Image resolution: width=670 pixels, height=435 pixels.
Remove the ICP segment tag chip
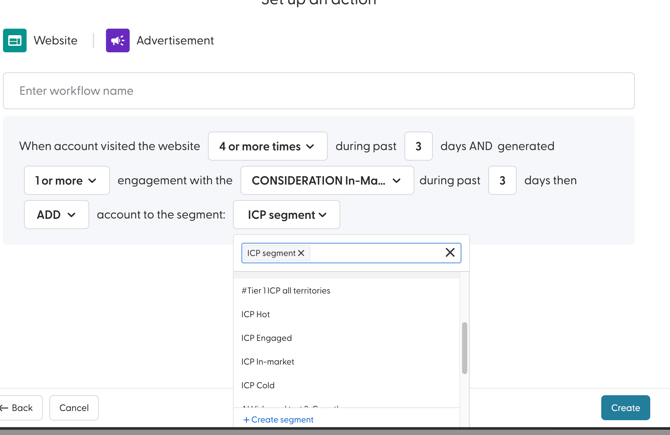click(301, 254)
